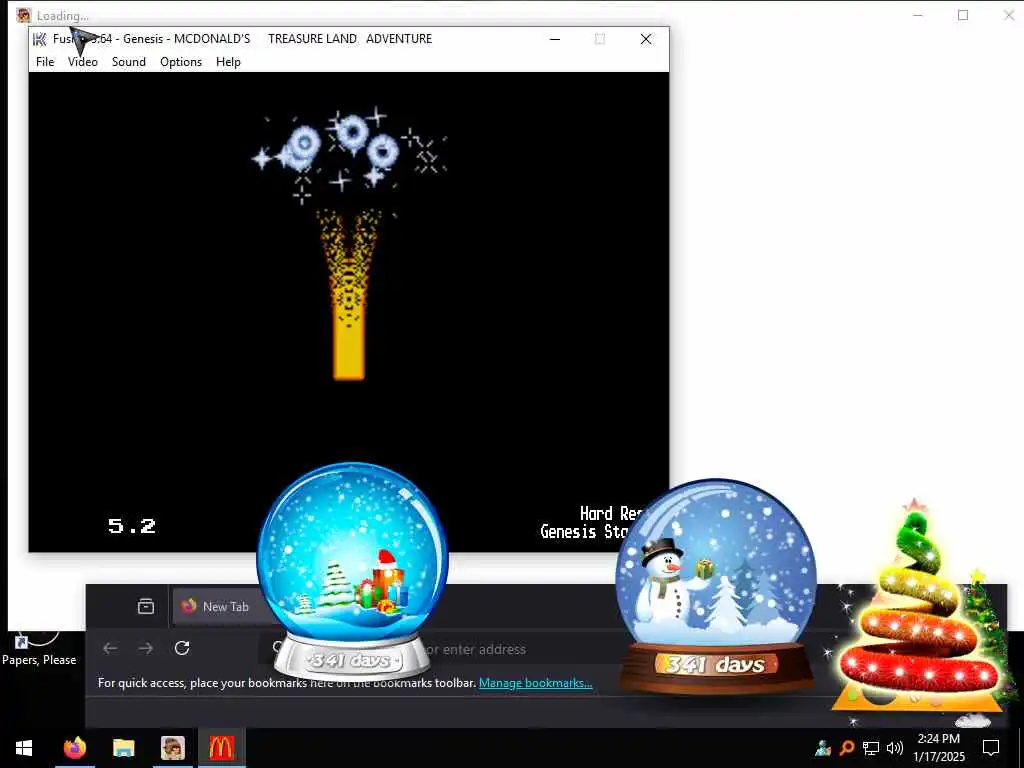Viewport: 1024px width, 768px height.
Task: Open the File menu in Fusion
Action: [x=45, y=62]
